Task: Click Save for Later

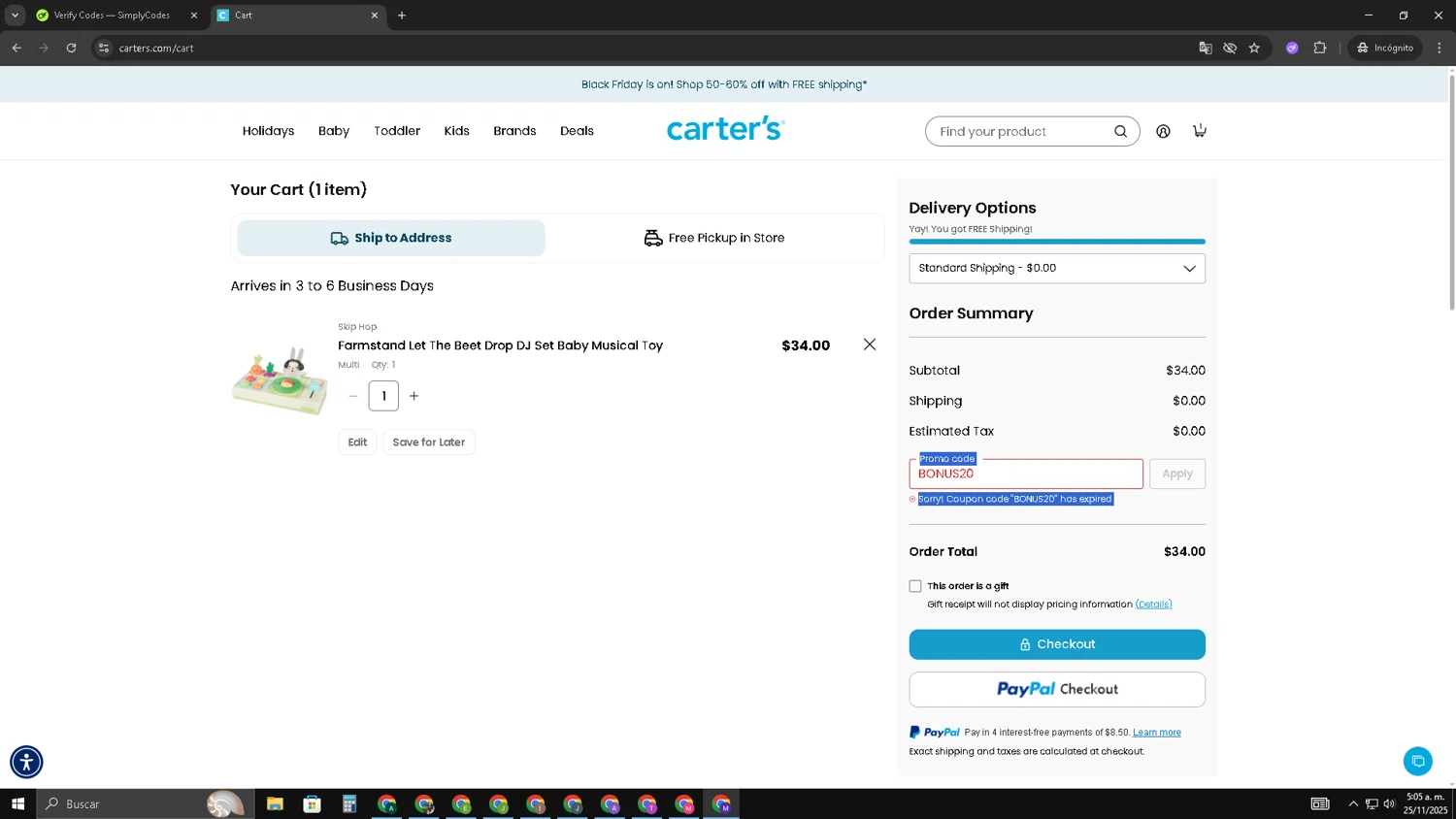Action: click(429, 442)
